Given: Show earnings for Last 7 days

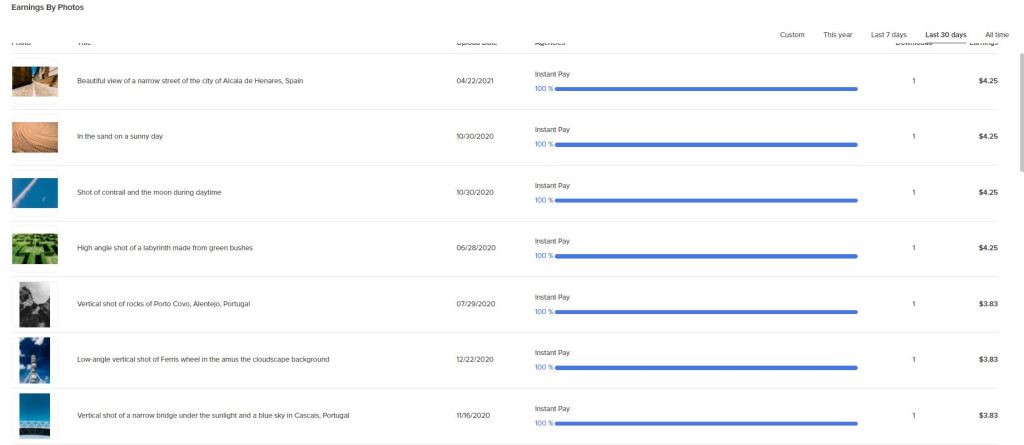Looking at the screenshot, I should click(x=888, y=35).
